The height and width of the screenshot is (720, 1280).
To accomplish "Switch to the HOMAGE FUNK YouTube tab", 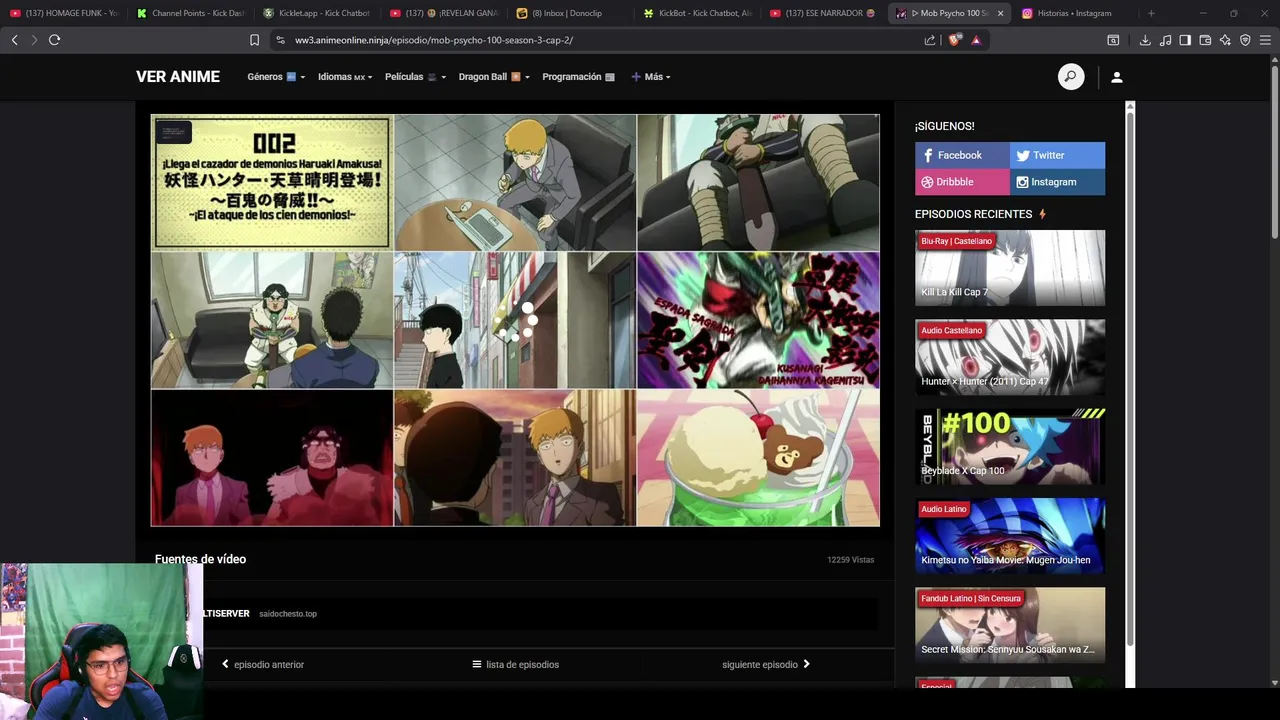I will click(64, 13).
